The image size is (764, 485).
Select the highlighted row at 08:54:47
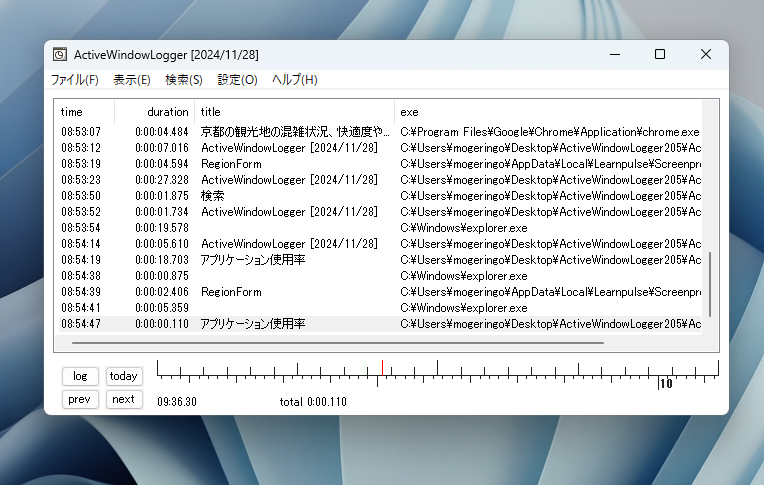[380, 324]
